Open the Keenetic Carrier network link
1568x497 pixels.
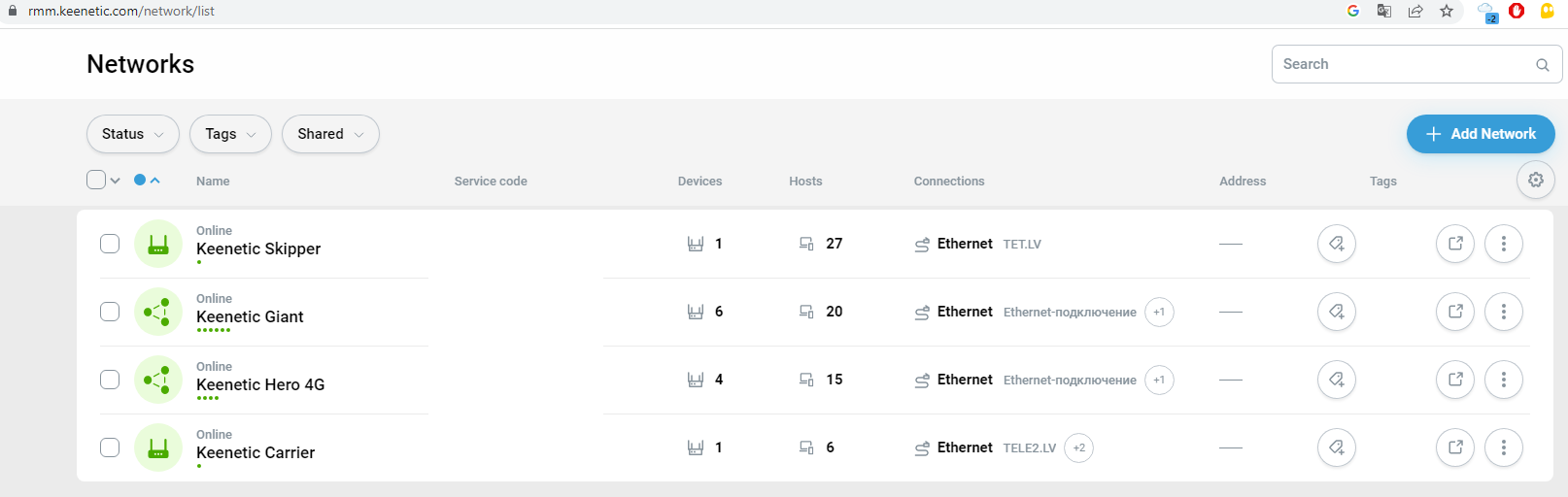[x=256, y=452]
